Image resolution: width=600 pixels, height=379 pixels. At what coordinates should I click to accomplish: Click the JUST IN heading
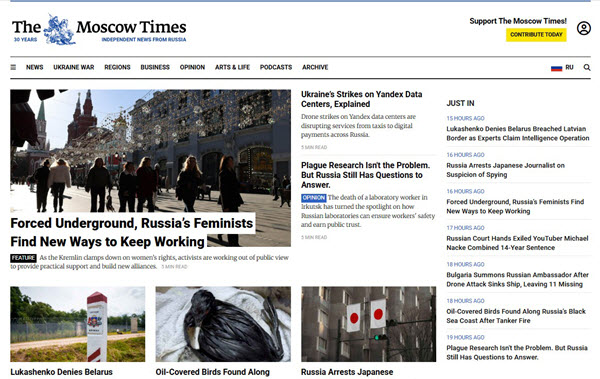[x=460, y=103]
